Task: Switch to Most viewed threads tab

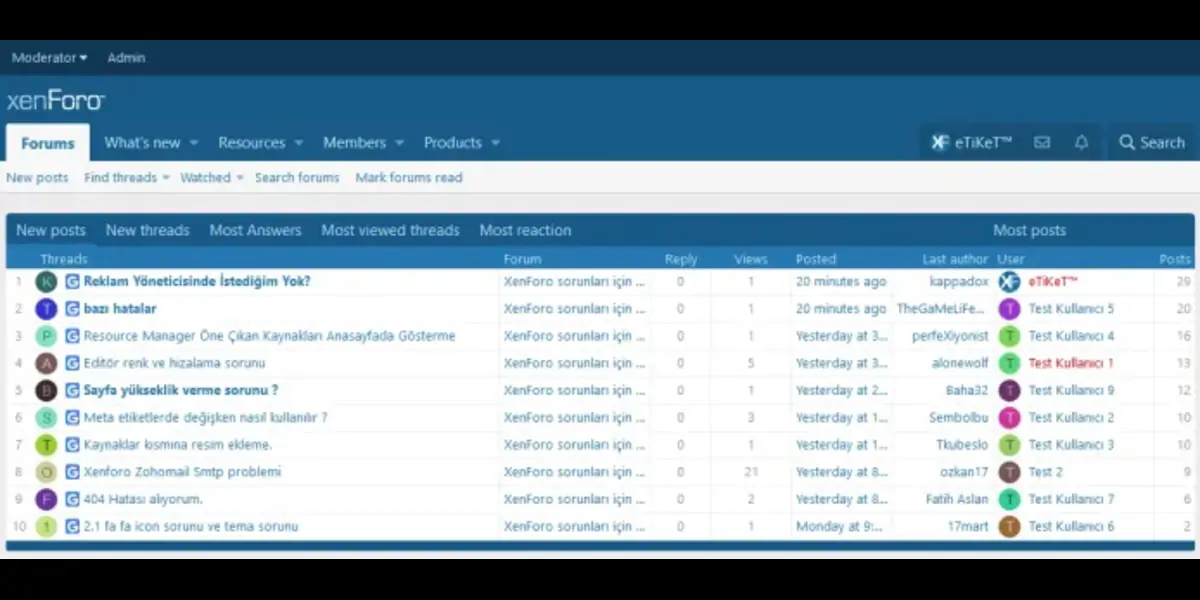Action: click(390, 231)
